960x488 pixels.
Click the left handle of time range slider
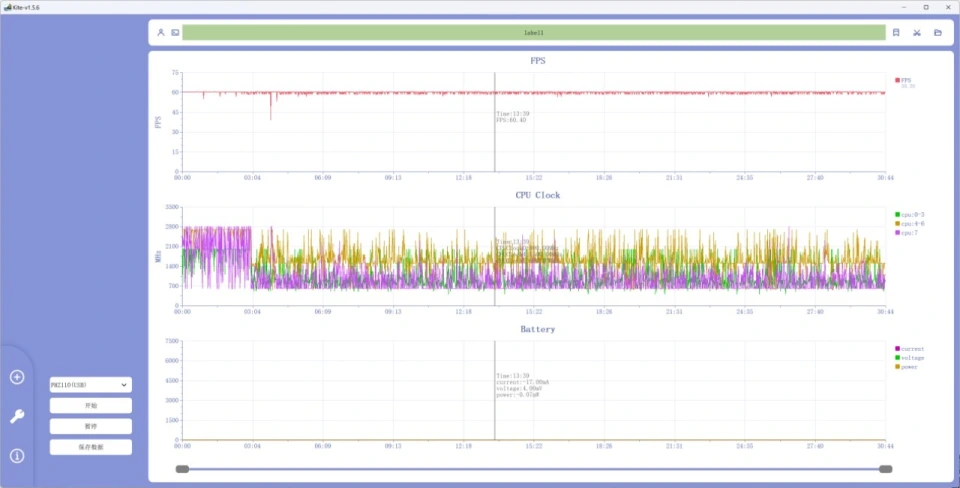(182, 469)
